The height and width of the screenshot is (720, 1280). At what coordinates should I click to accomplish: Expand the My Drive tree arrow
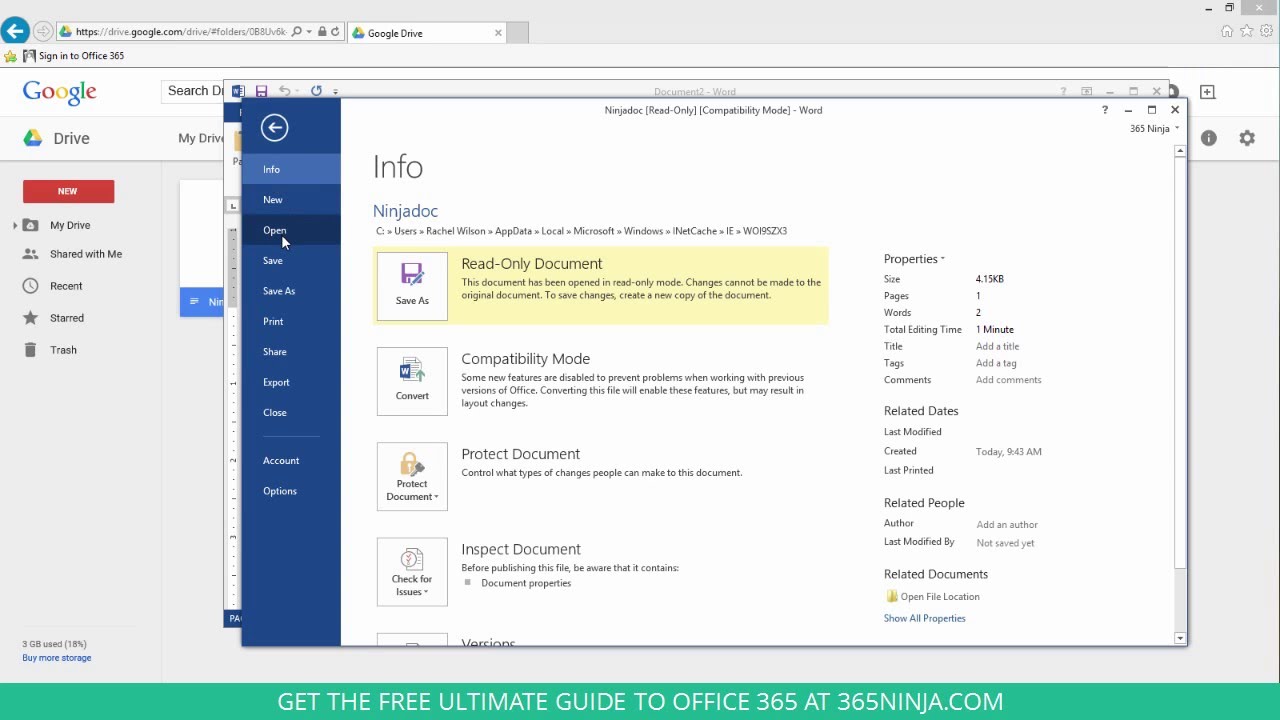(x=15, y=226)
